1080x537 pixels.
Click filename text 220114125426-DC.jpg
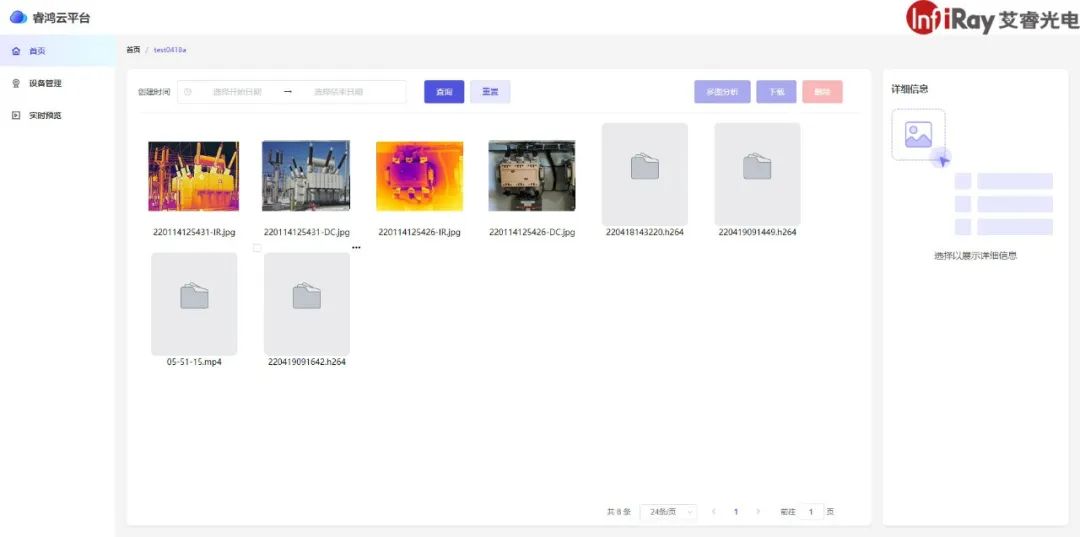[x=532, y=232]
